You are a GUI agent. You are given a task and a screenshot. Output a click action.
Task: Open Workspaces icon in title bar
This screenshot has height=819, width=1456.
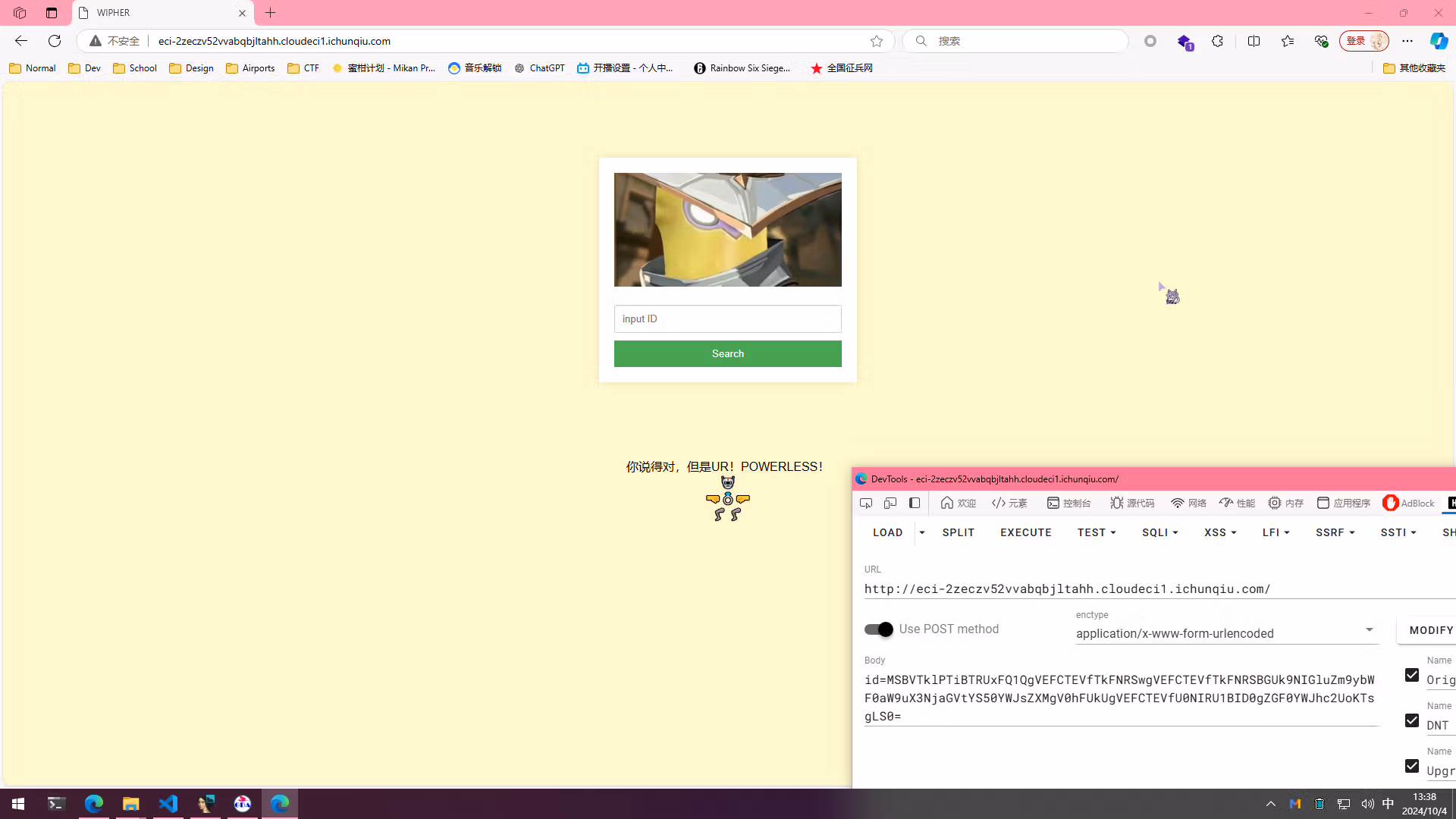20,13
